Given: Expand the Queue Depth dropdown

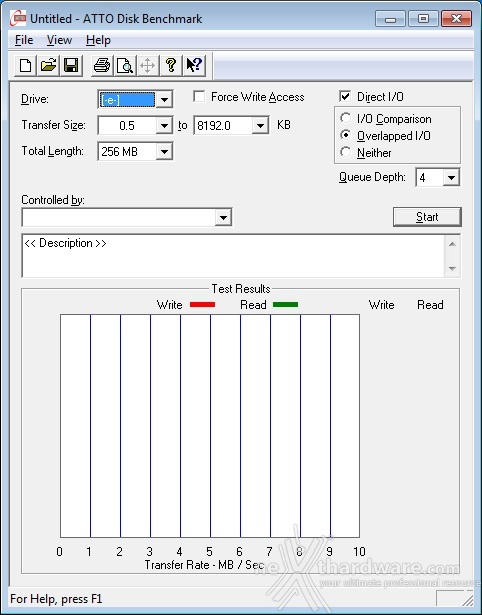Looking at the screenshot, I should 451,178.
